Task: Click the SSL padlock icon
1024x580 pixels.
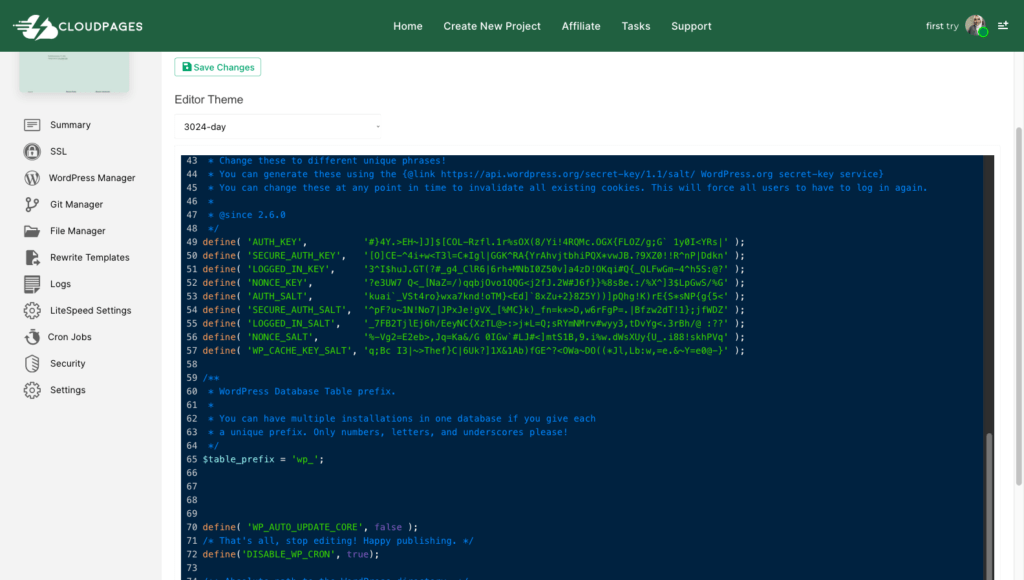Action: click(x=32, y=152)
